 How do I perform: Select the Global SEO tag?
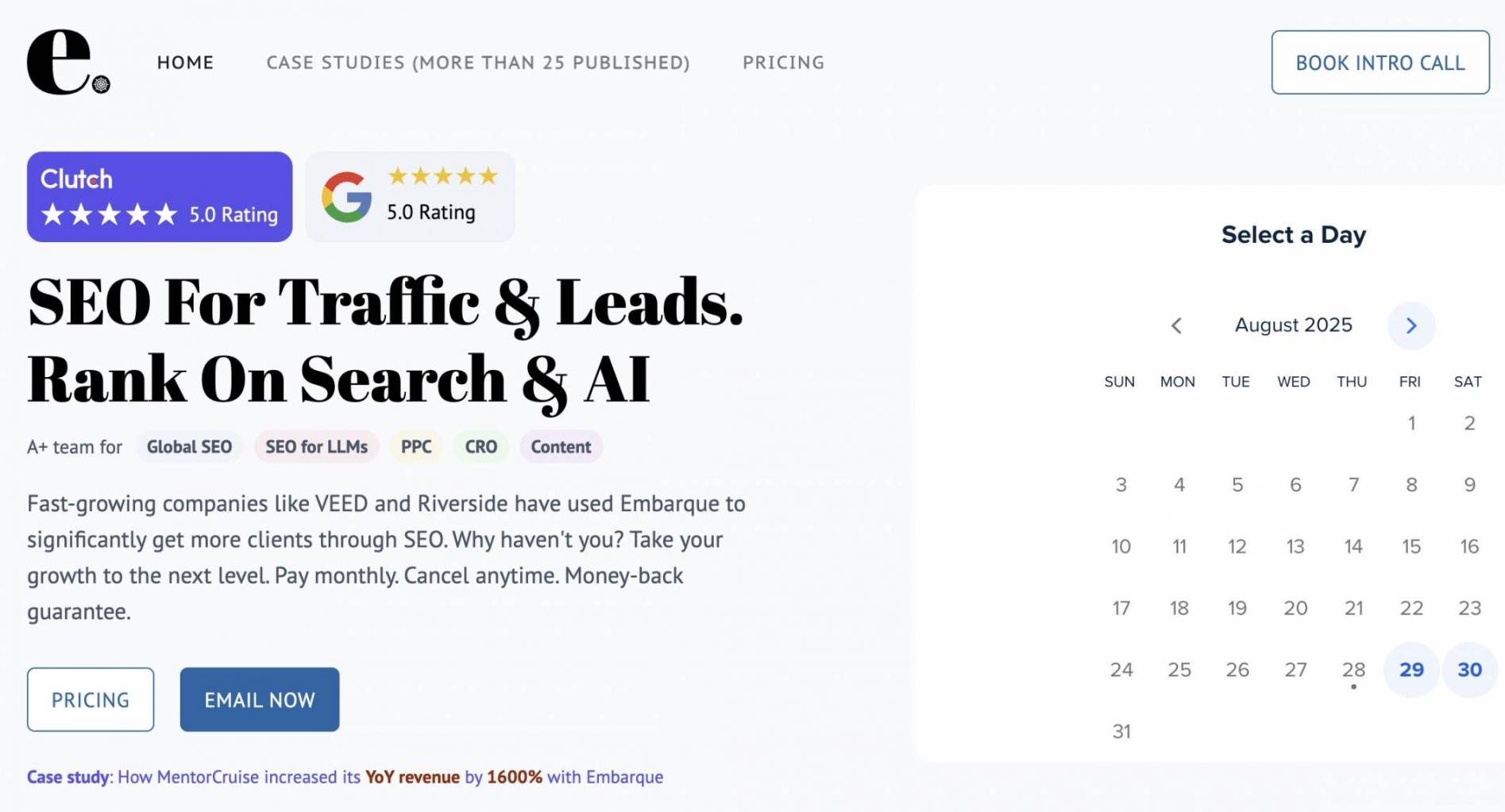point(189,447)
